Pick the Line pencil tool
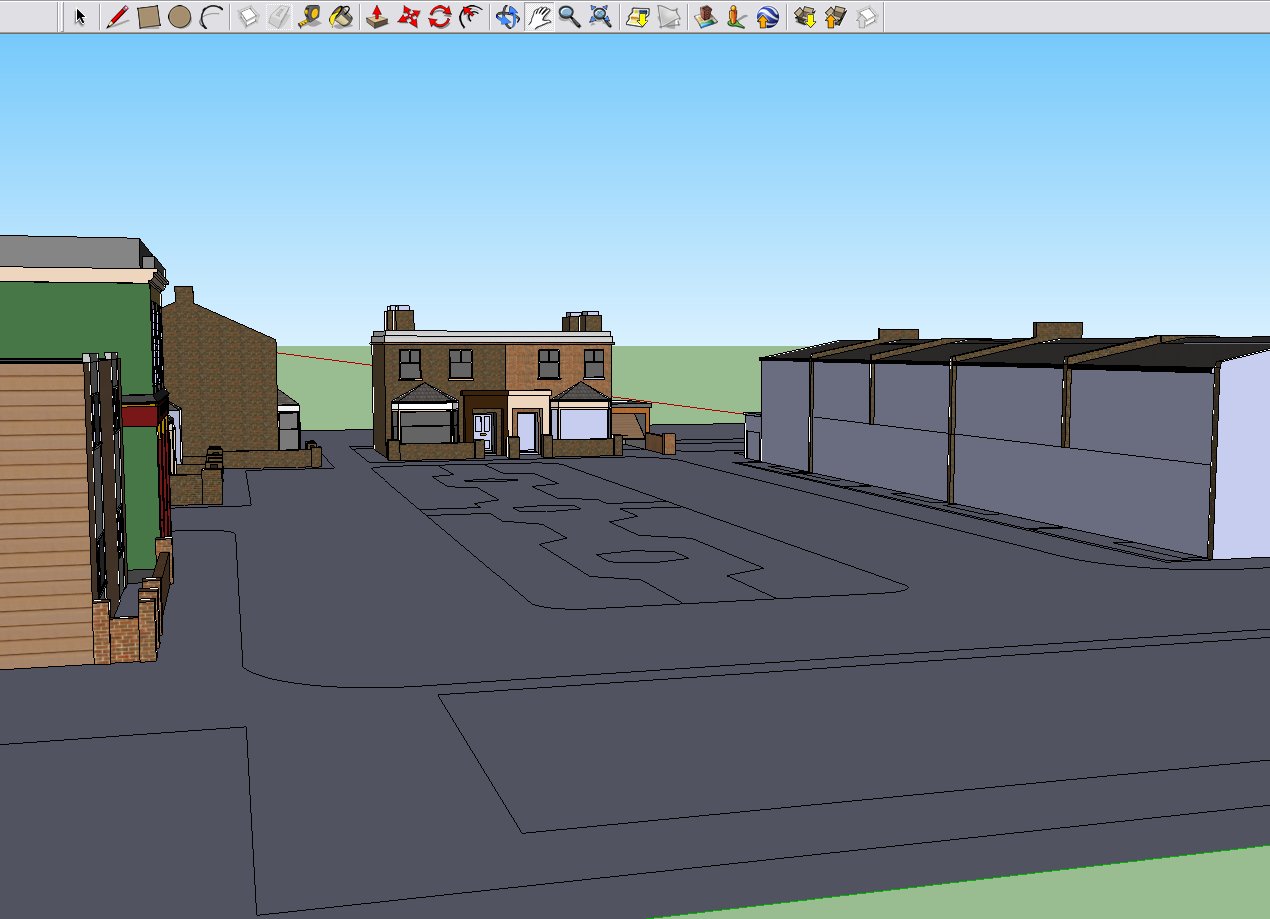The height and width of the screenshot is (919, 1270). point(117,17)
